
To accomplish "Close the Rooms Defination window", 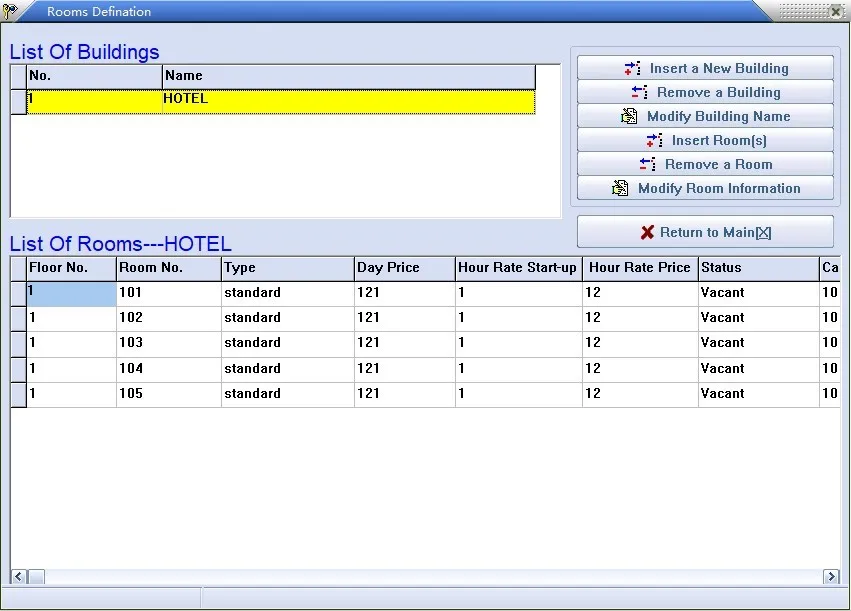I will [x=836, y=11].
